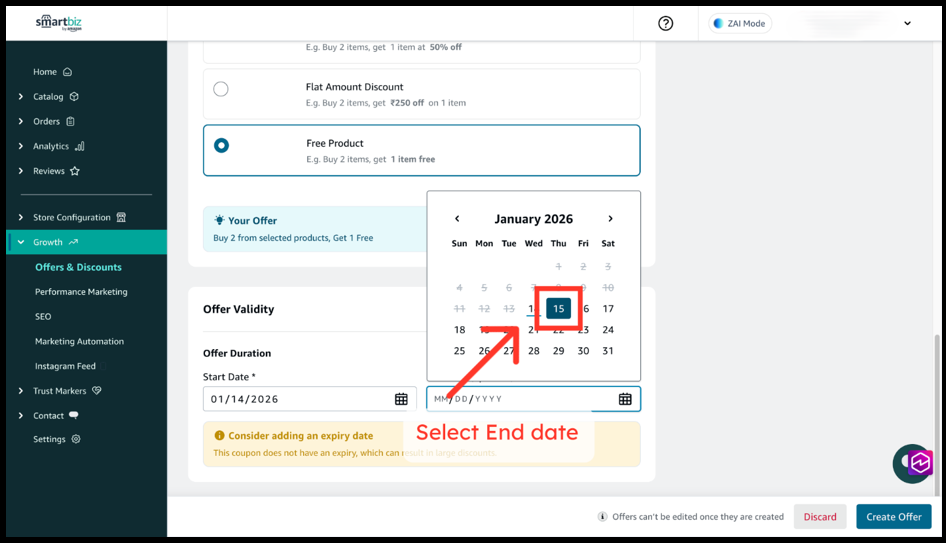
Task: Expand the Catalog menu section
Action: [21, 97]
